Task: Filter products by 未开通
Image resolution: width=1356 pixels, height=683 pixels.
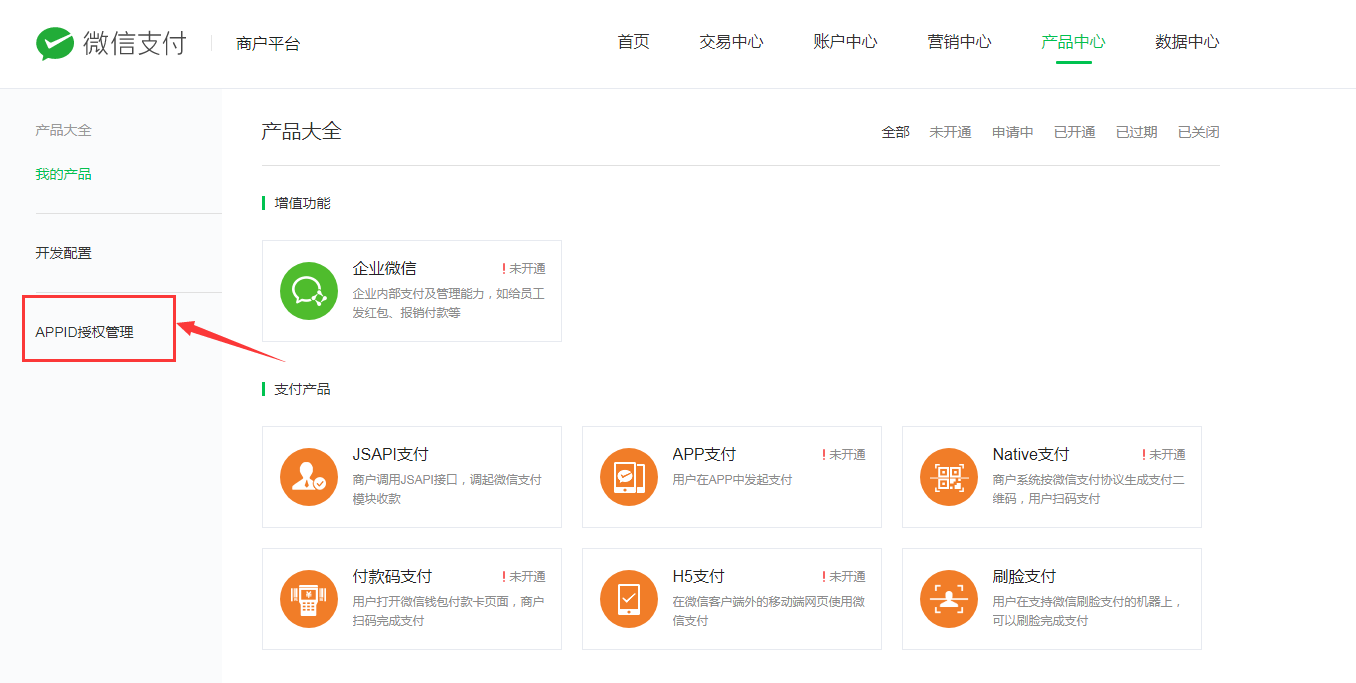Action: click(950, 132)
